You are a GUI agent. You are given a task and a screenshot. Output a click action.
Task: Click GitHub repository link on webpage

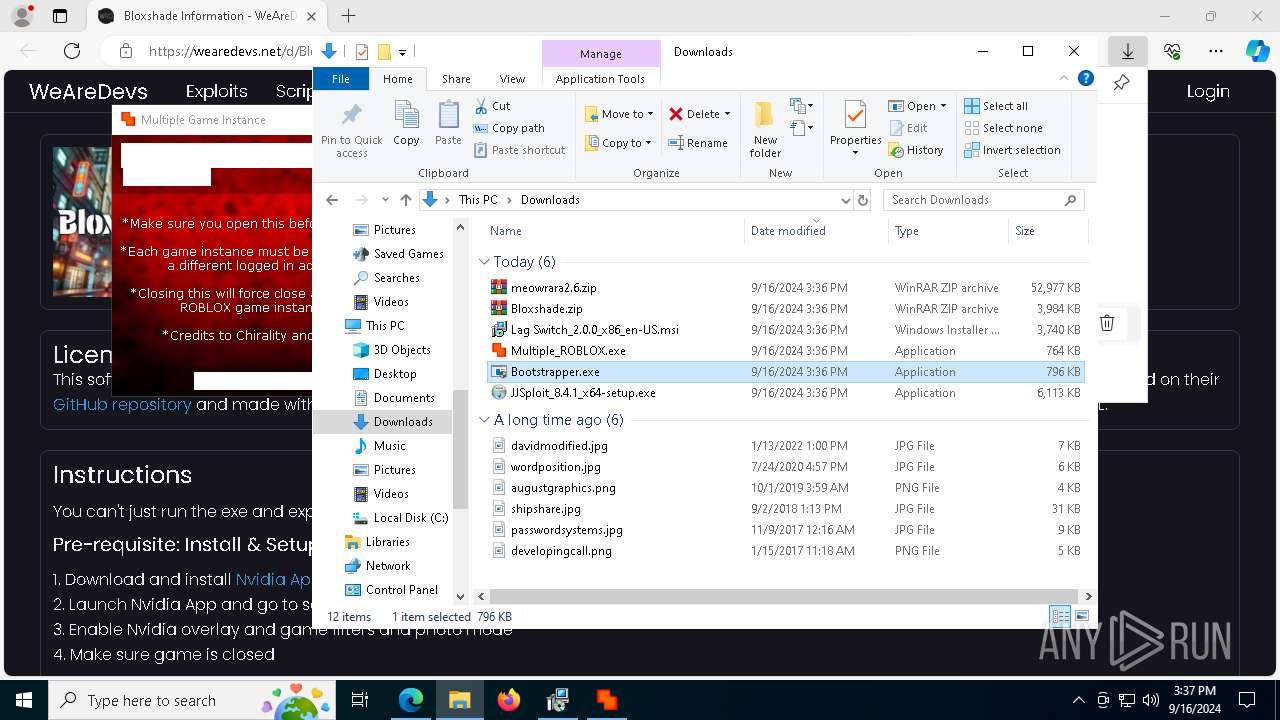(122, 404)
